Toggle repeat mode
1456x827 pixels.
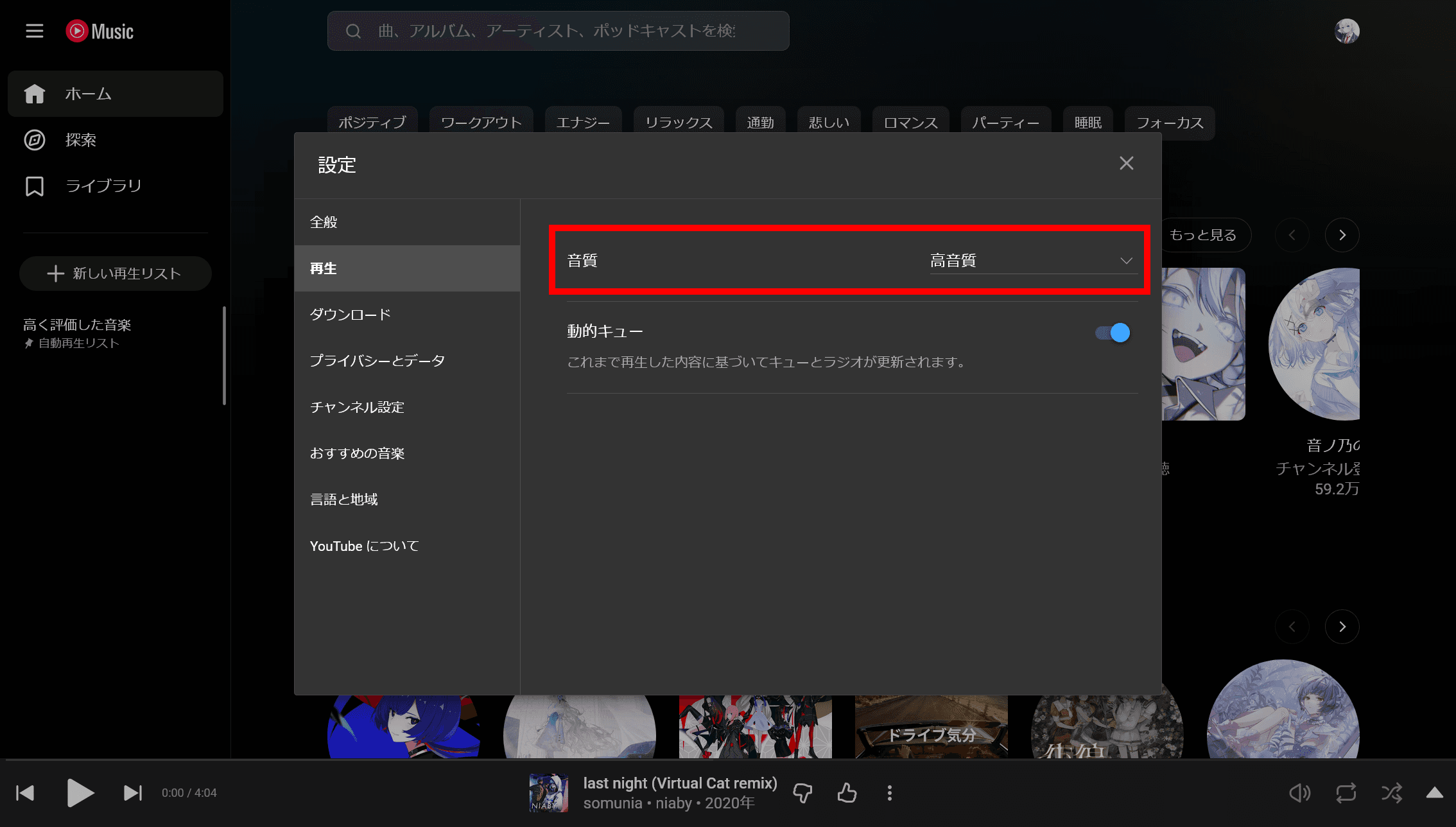[1346, 793]
